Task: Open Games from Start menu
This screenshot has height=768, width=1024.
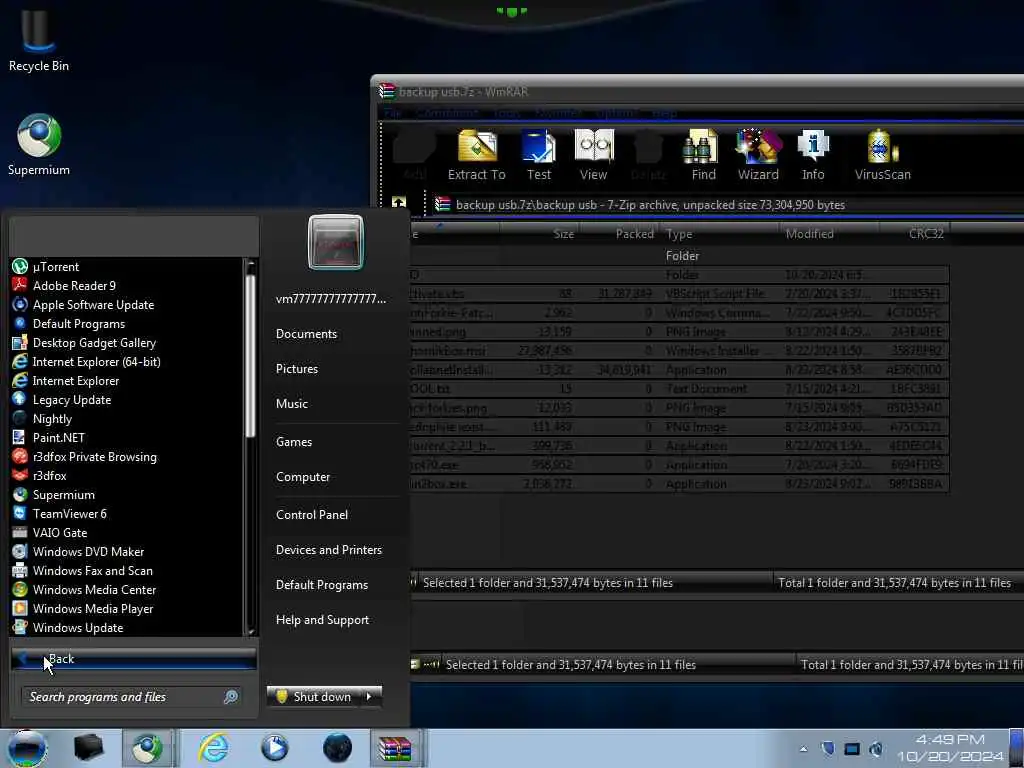Action: pyautogui.click(x=294, y=442)
